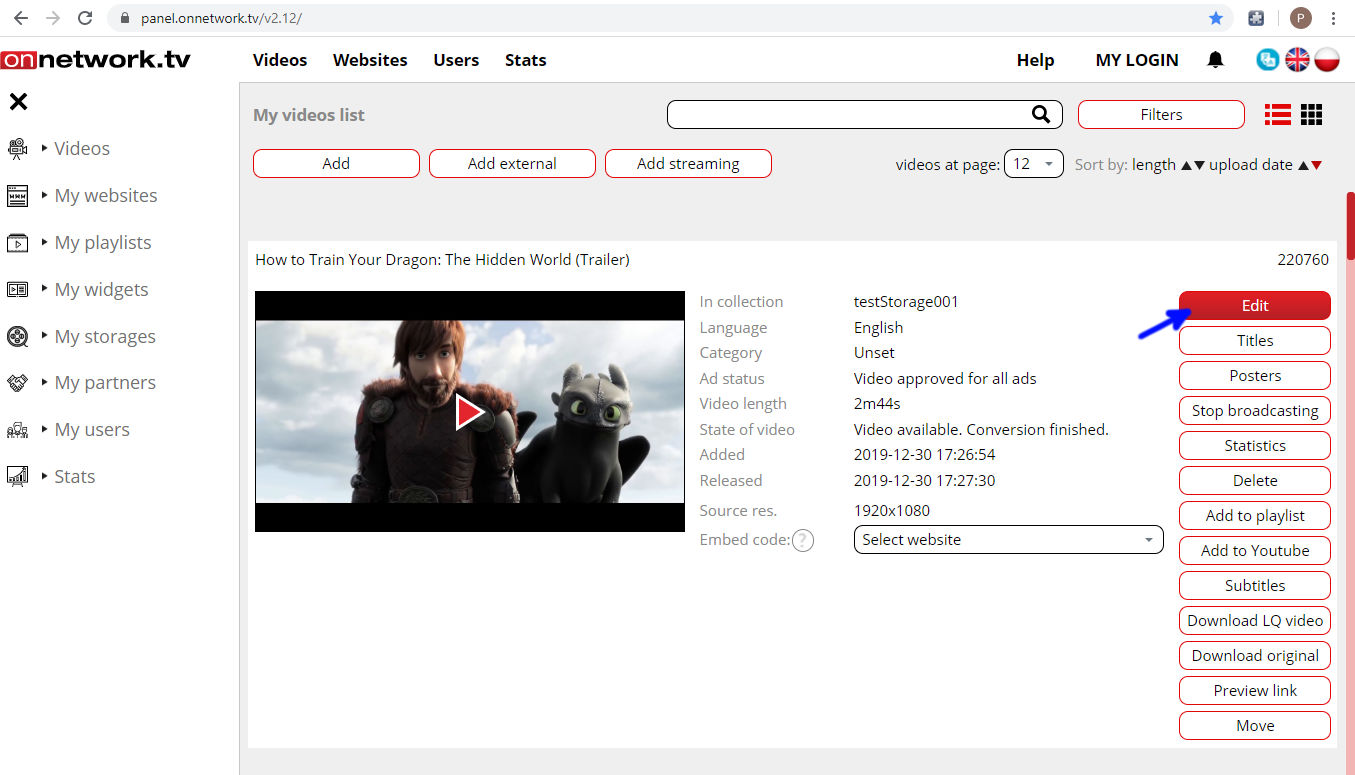The image size is (1355, 775).
Task: Switch to grid view layout
Action: [x=1312, y=115]
